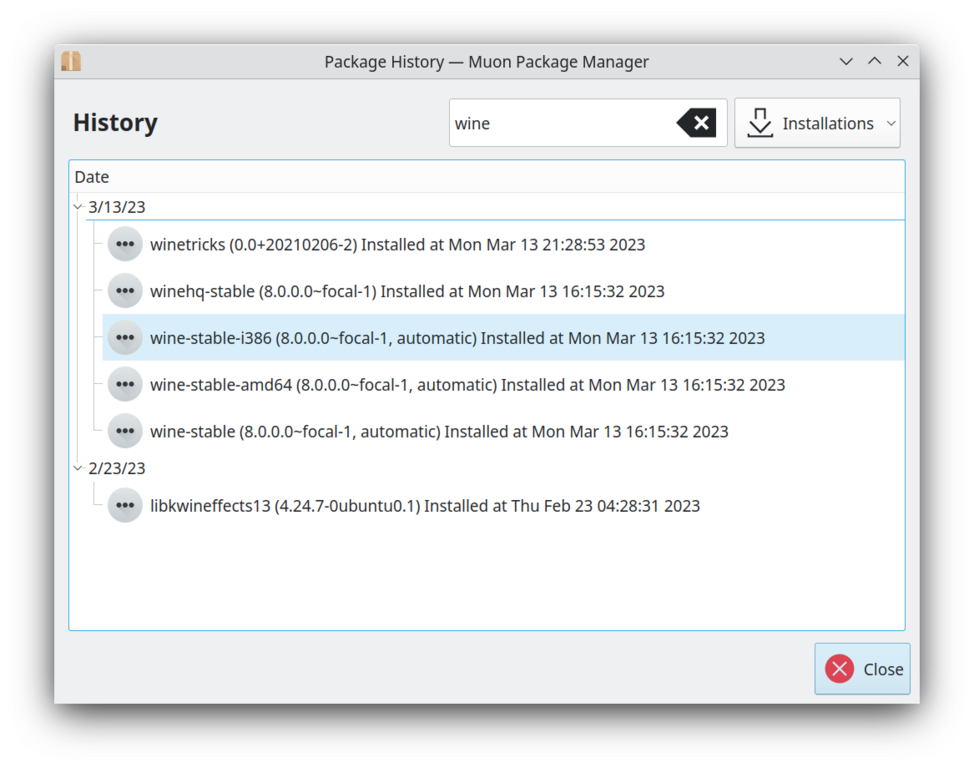Screen dimensions: 974x768
Task: Click the wine-stable-i386 package icon
Action: click(x=125, y=337)
